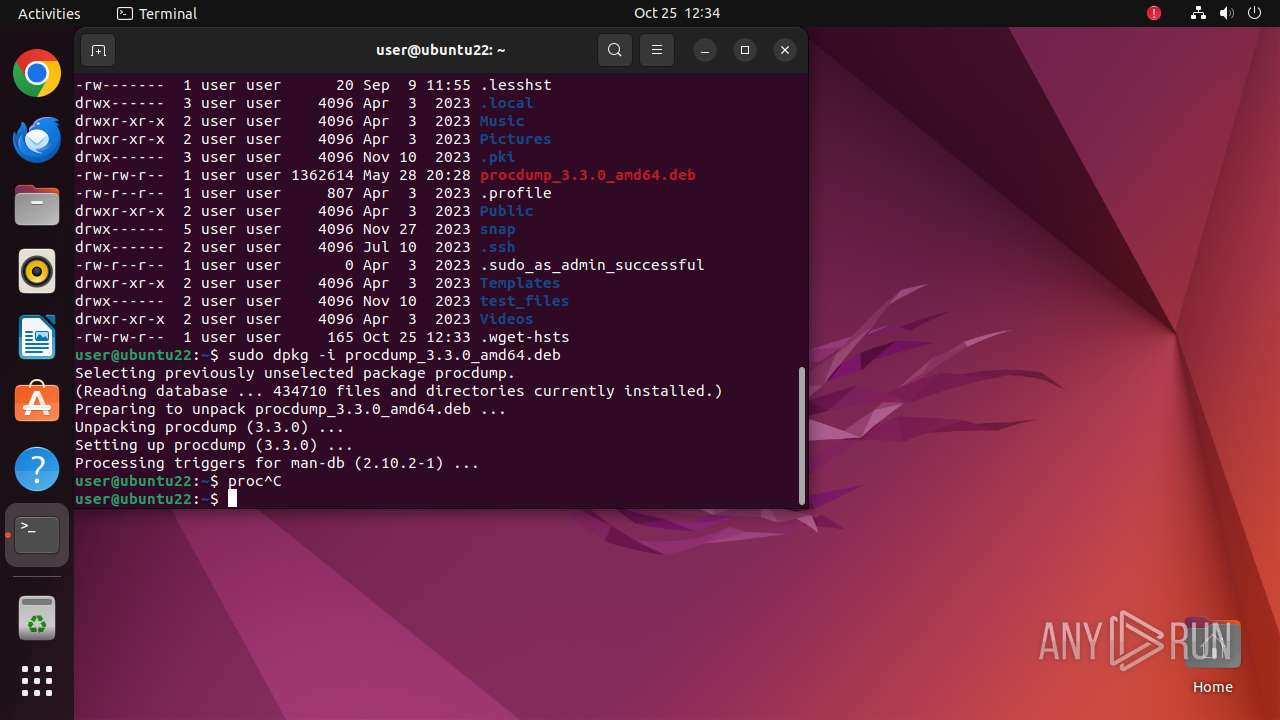The image size is (1280, 720).
Task: Maximize the terminal window
Action: 745,50
